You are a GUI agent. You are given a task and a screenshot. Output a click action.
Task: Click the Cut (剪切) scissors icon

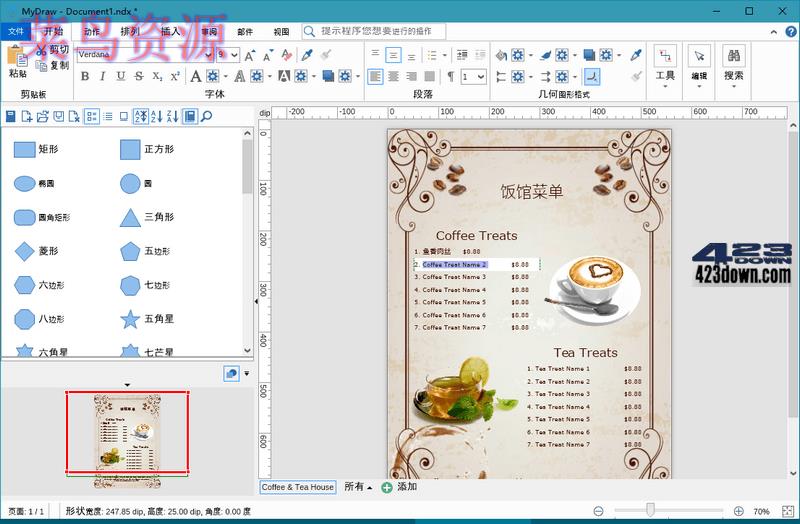pos(42,50)
